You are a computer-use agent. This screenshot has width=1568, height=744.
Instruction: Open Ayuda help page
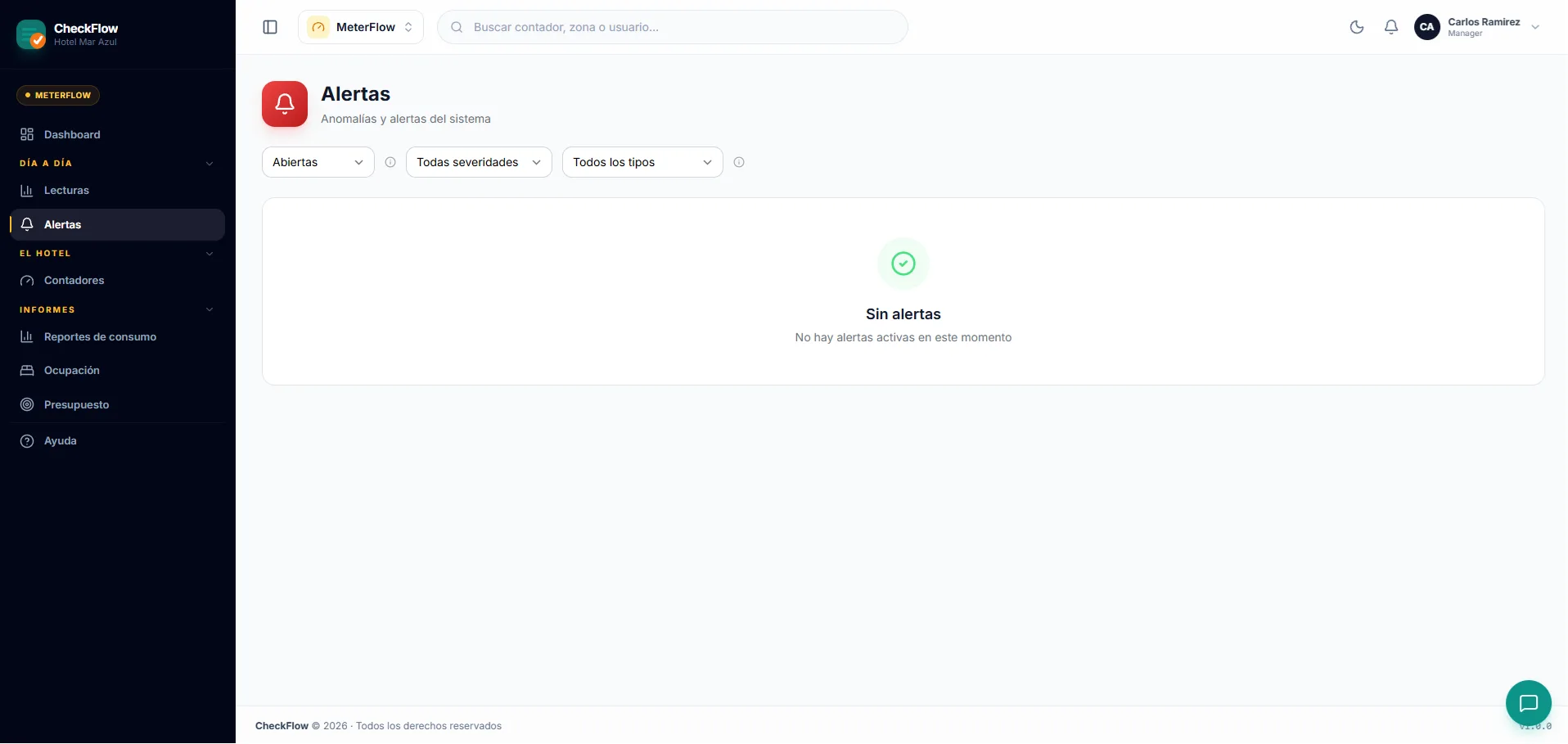pos(118,440)
